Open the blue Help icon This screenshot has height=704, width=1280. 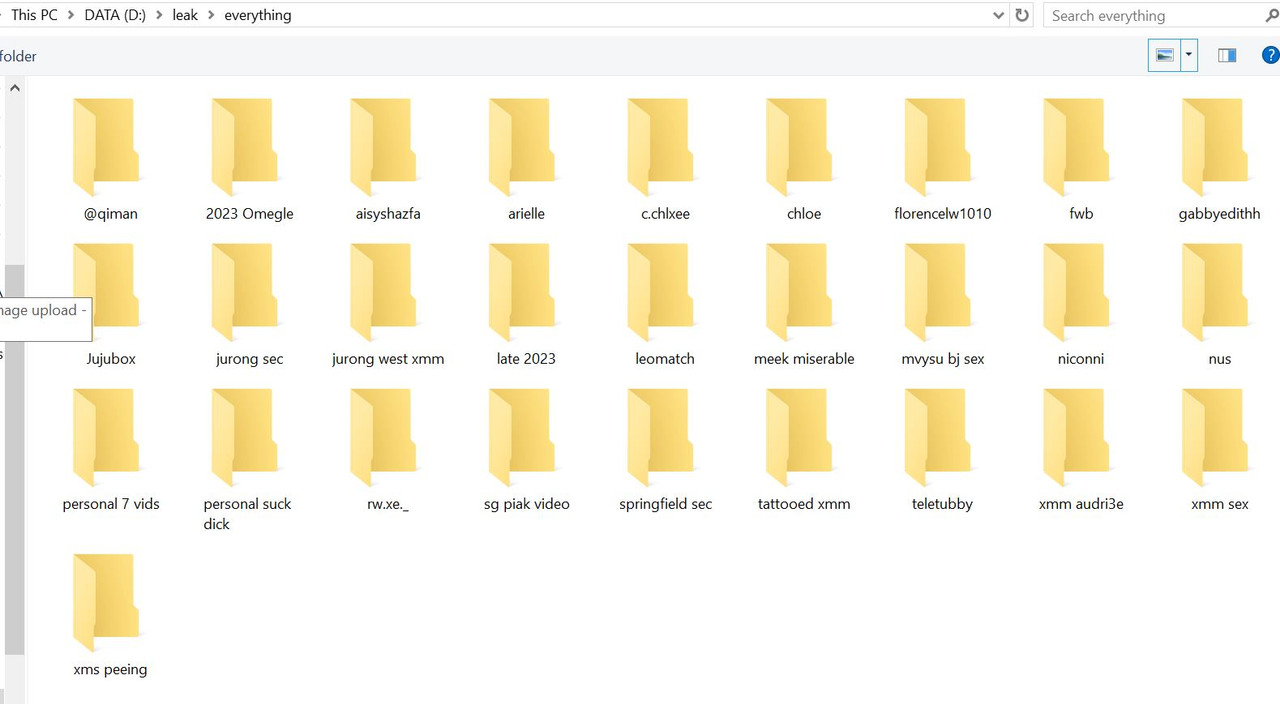(x=1270, y=56)
